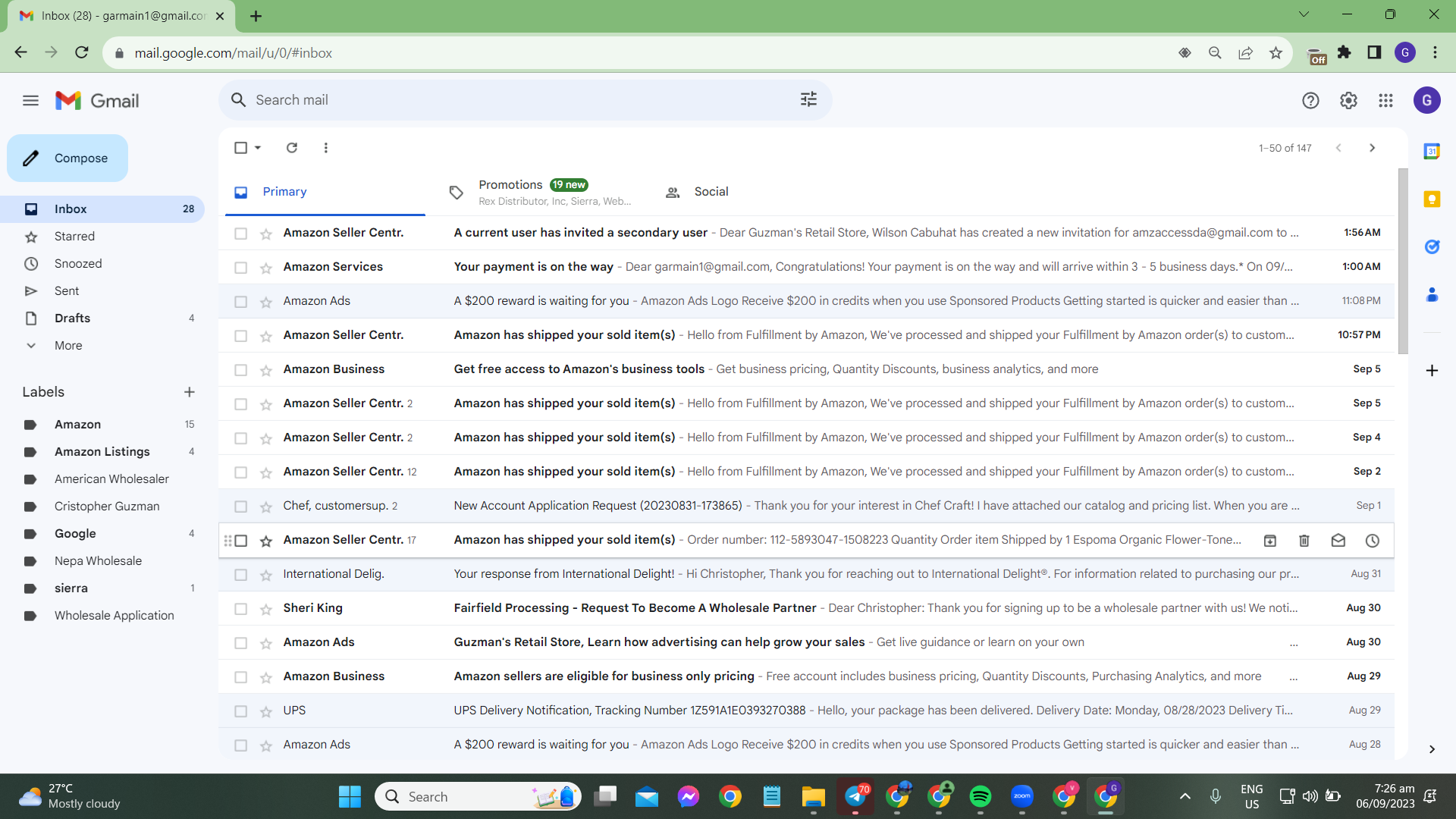The height and width of the screenshot is (819, 1456).
Task: Click the inbox vertical scrollbar
Action: tap(1403, 262)
